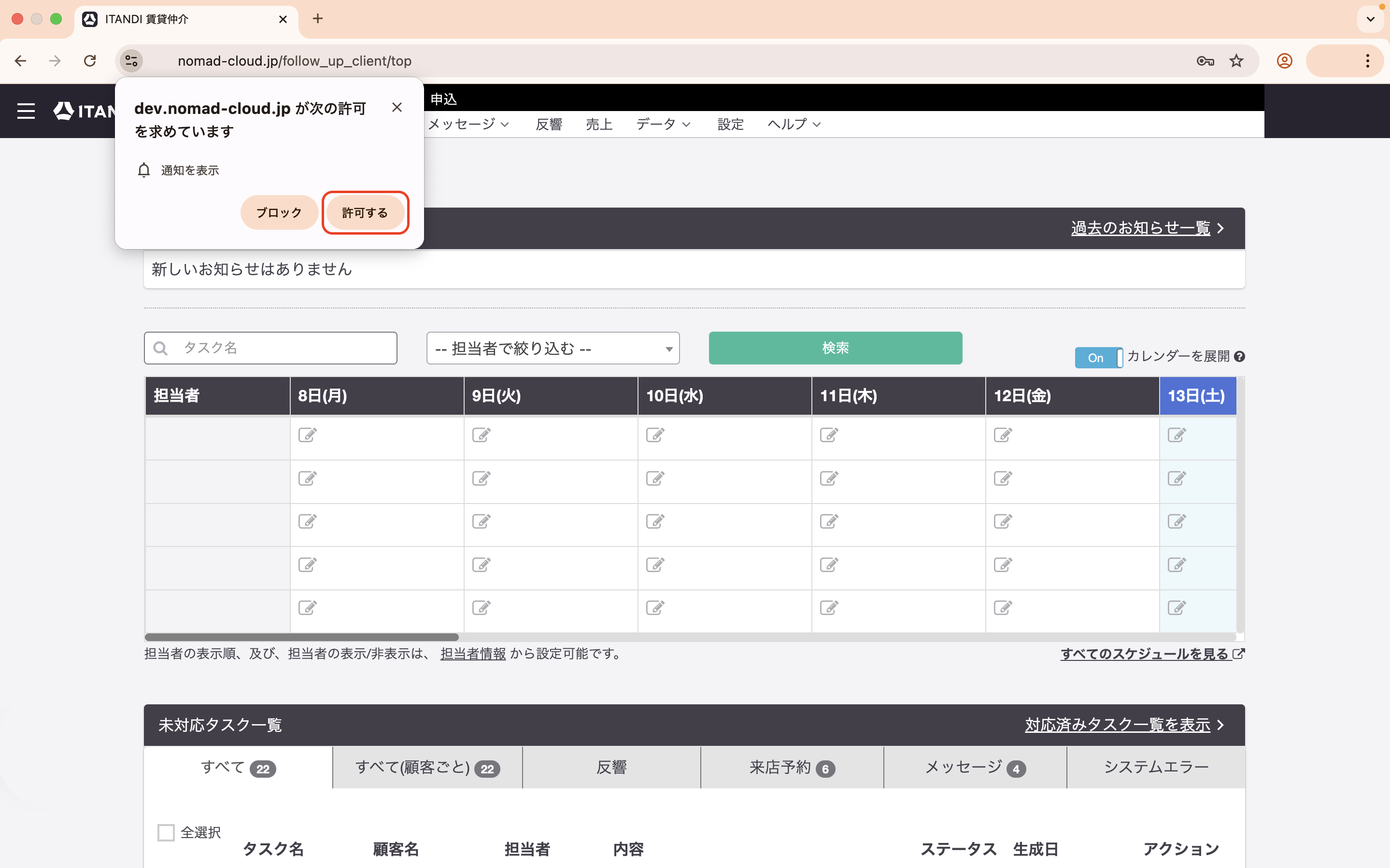1390x868 pixels.
Task: Click the 8日(月) column header
Action: click(377, 395)
